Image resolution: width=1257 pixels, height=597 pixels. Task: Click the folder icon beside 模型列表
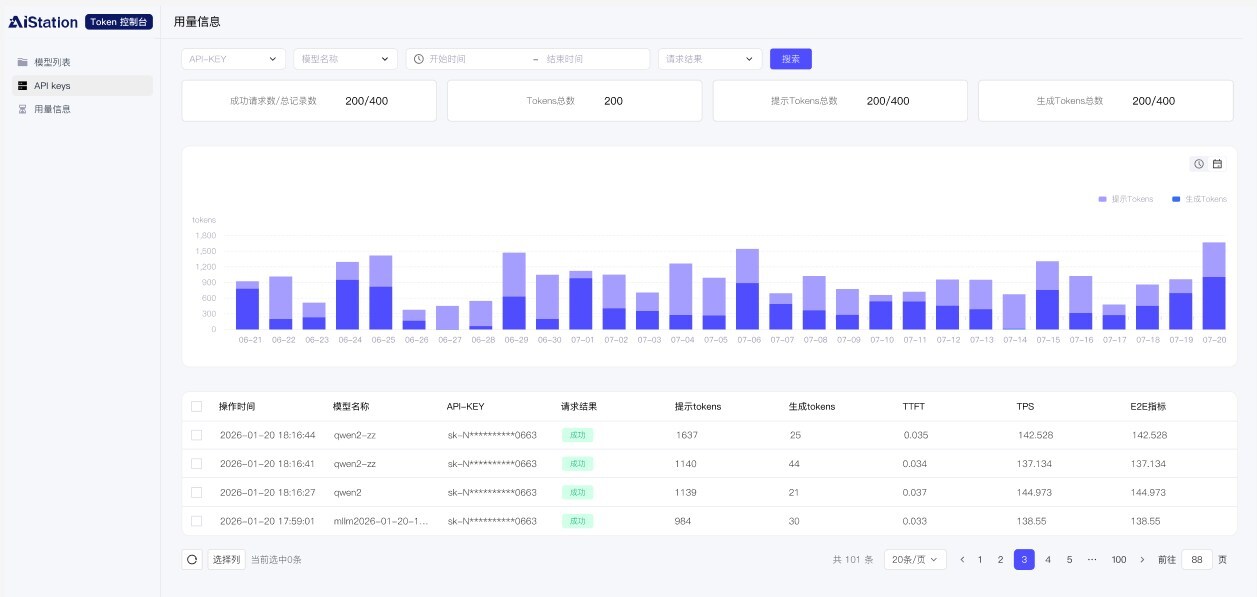(x=22, y=62)
